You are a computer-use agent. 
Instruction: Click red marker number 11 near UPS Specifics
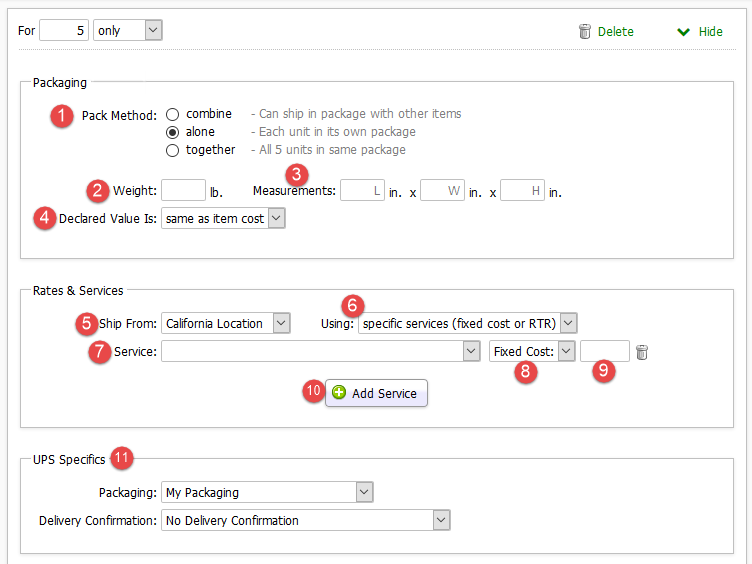pos(122,458)
